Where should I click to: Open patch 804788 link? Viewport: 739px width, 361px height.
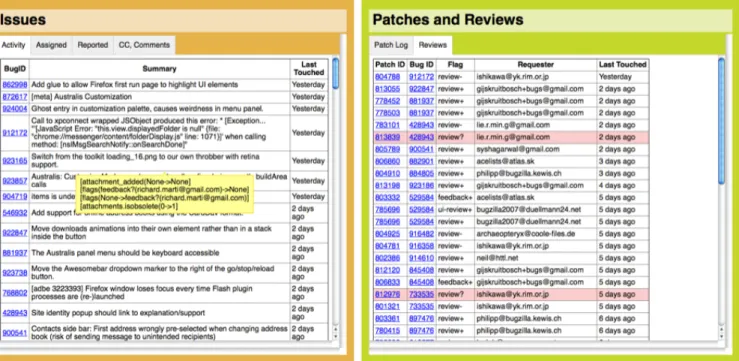tap(387, 77)
